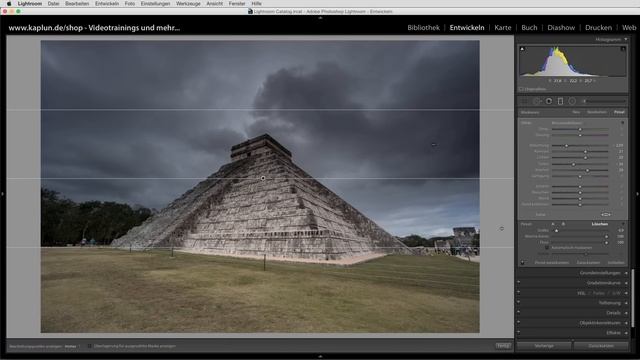Toggle the filter panel on/off switch
640x360 pixels.
(x=522, y=262)
